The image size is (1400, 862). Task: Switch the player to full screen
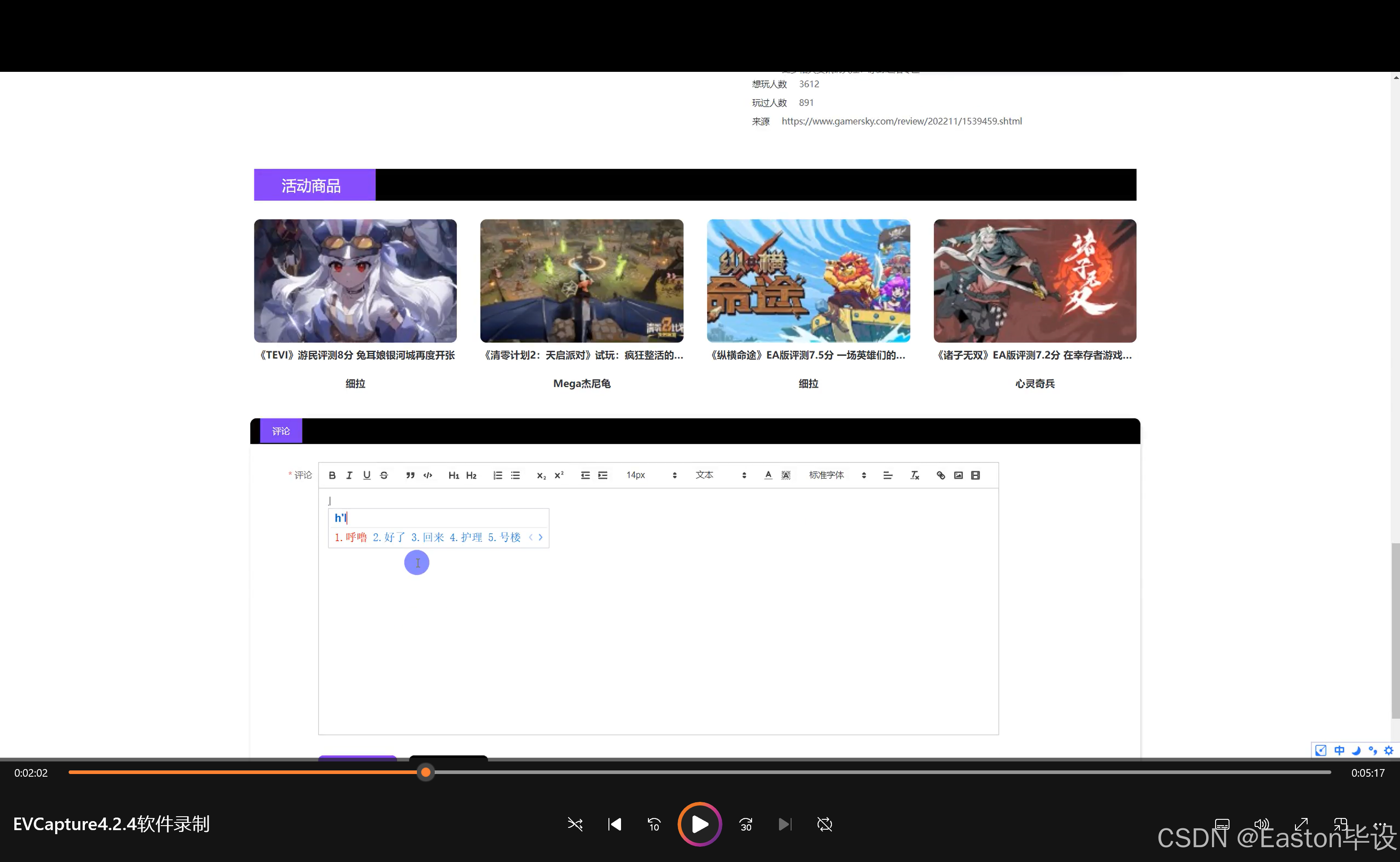(1301, 824)
